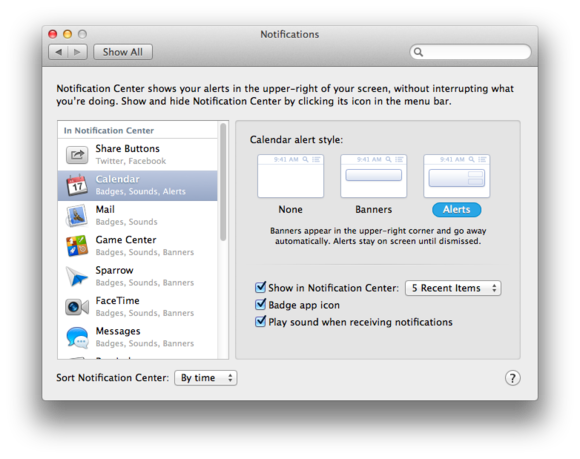Select the FaceTime row text
This screenshot has height=459, width=580.
145,307
